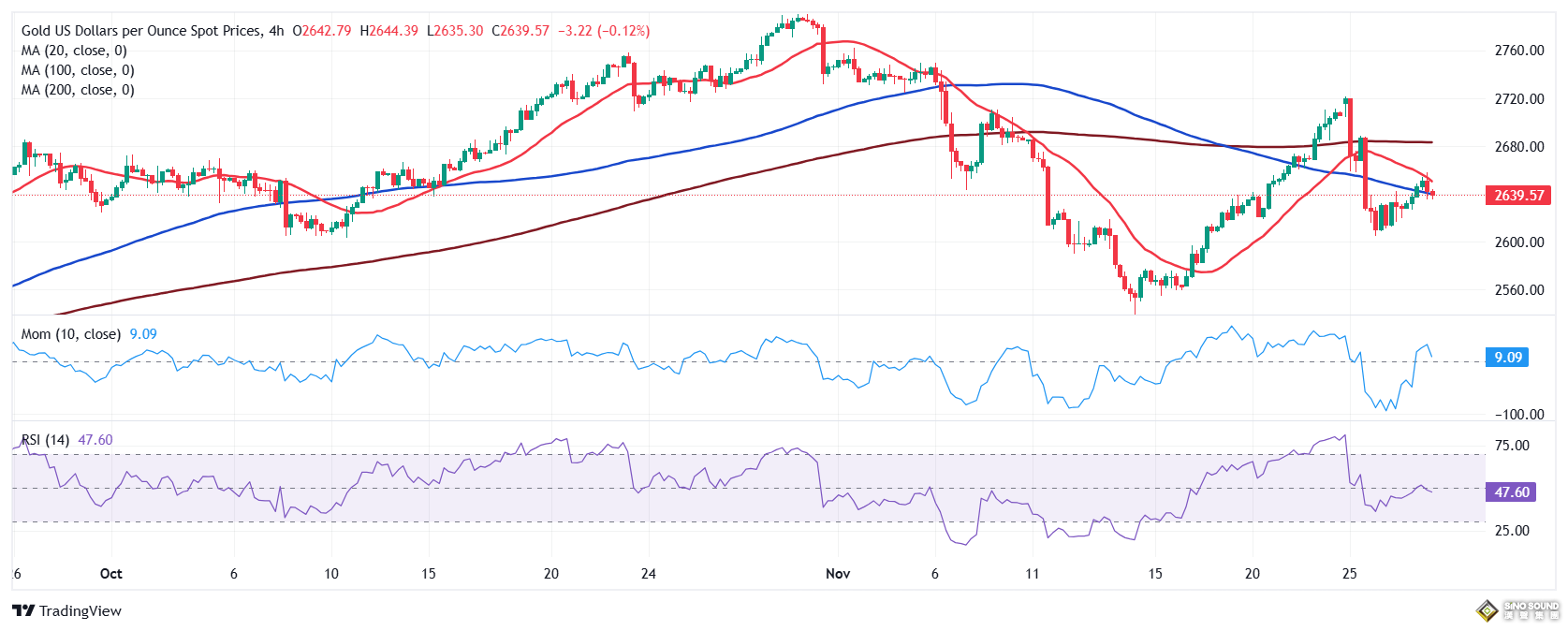Screen dimensions: 1568x631
Task: Click the TradingView logo
Action: [x=66, y=611]
